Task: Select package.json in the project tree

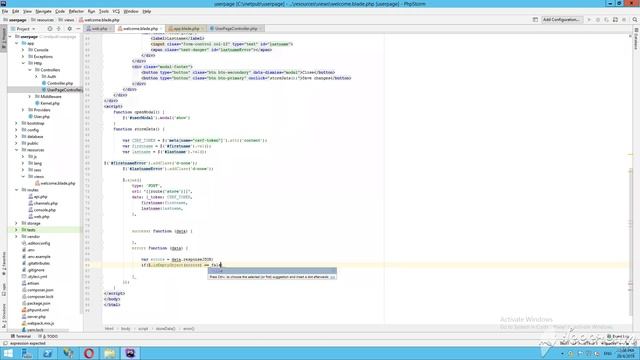Action: click(x=36, y=303)
